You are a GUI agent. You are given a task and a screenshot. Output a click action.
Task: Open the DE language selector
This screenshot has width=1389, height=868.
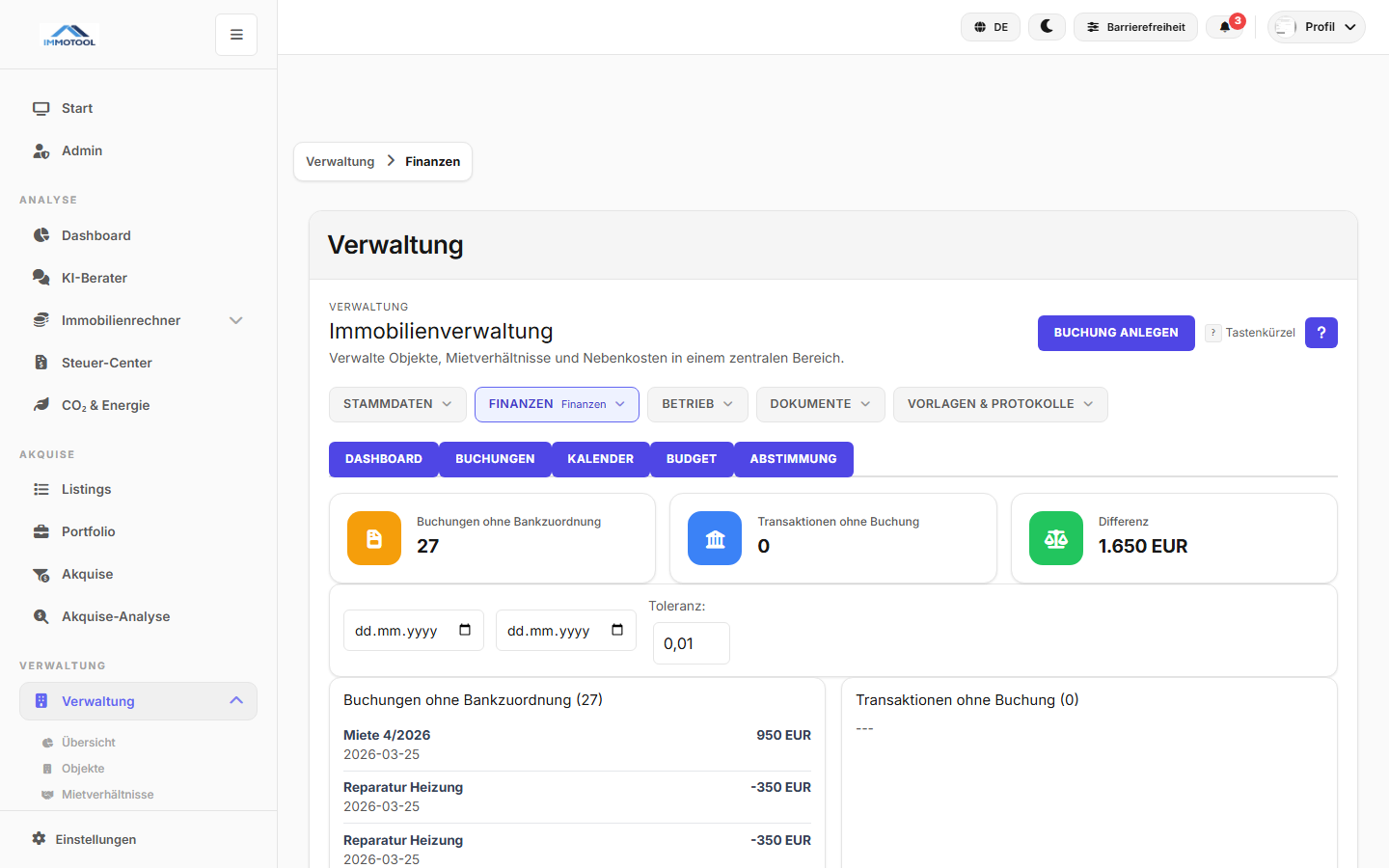[x=991, y=27]
